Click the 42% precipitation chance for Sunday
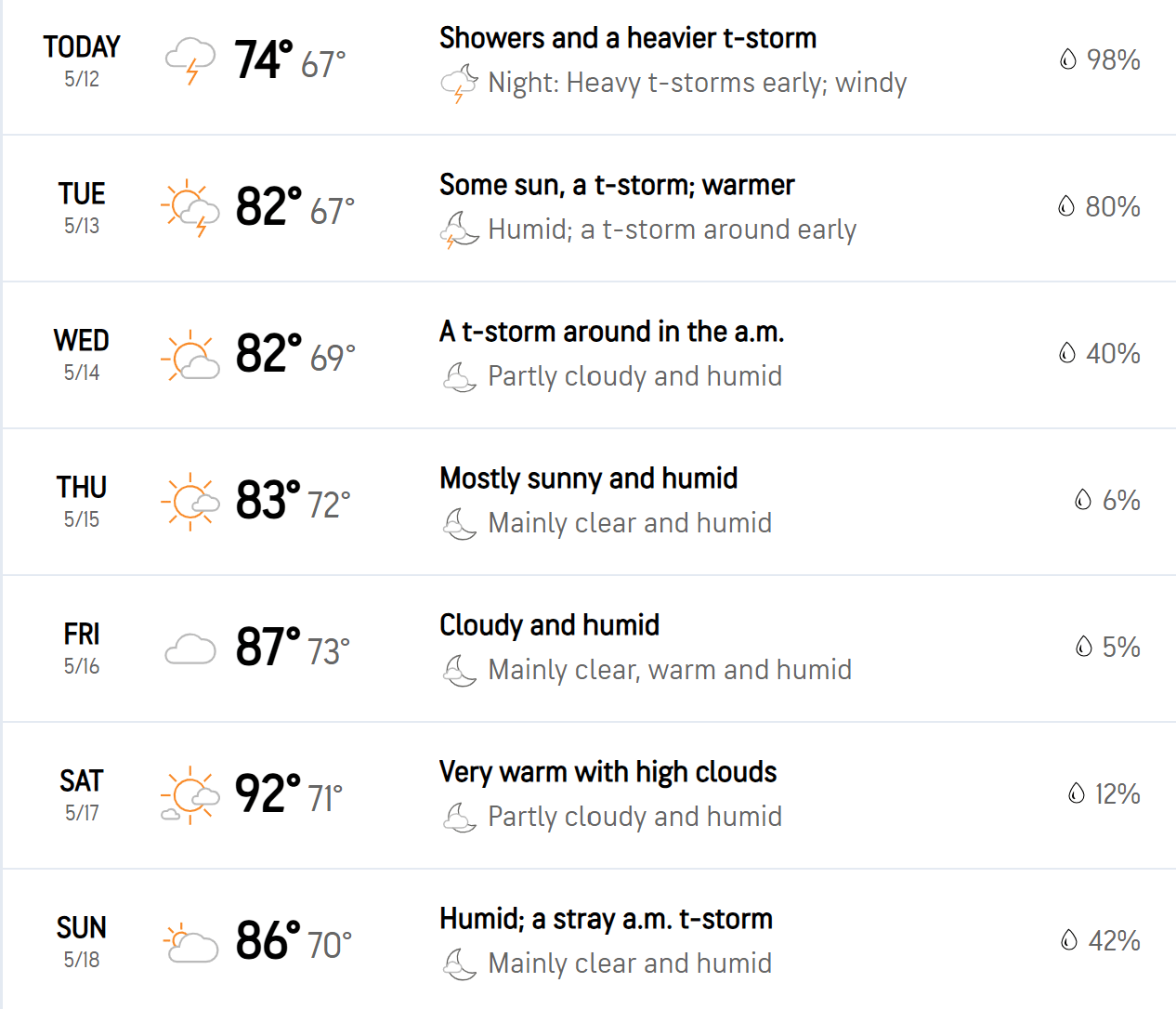This screenshot has width=1176, height=1009. click(x=1114, y=940)
